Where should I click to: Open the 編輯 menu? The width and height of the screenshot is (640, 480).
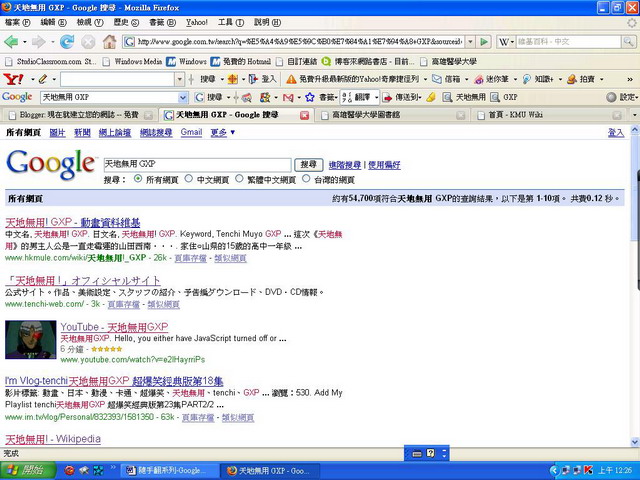[x=53, y=22]
